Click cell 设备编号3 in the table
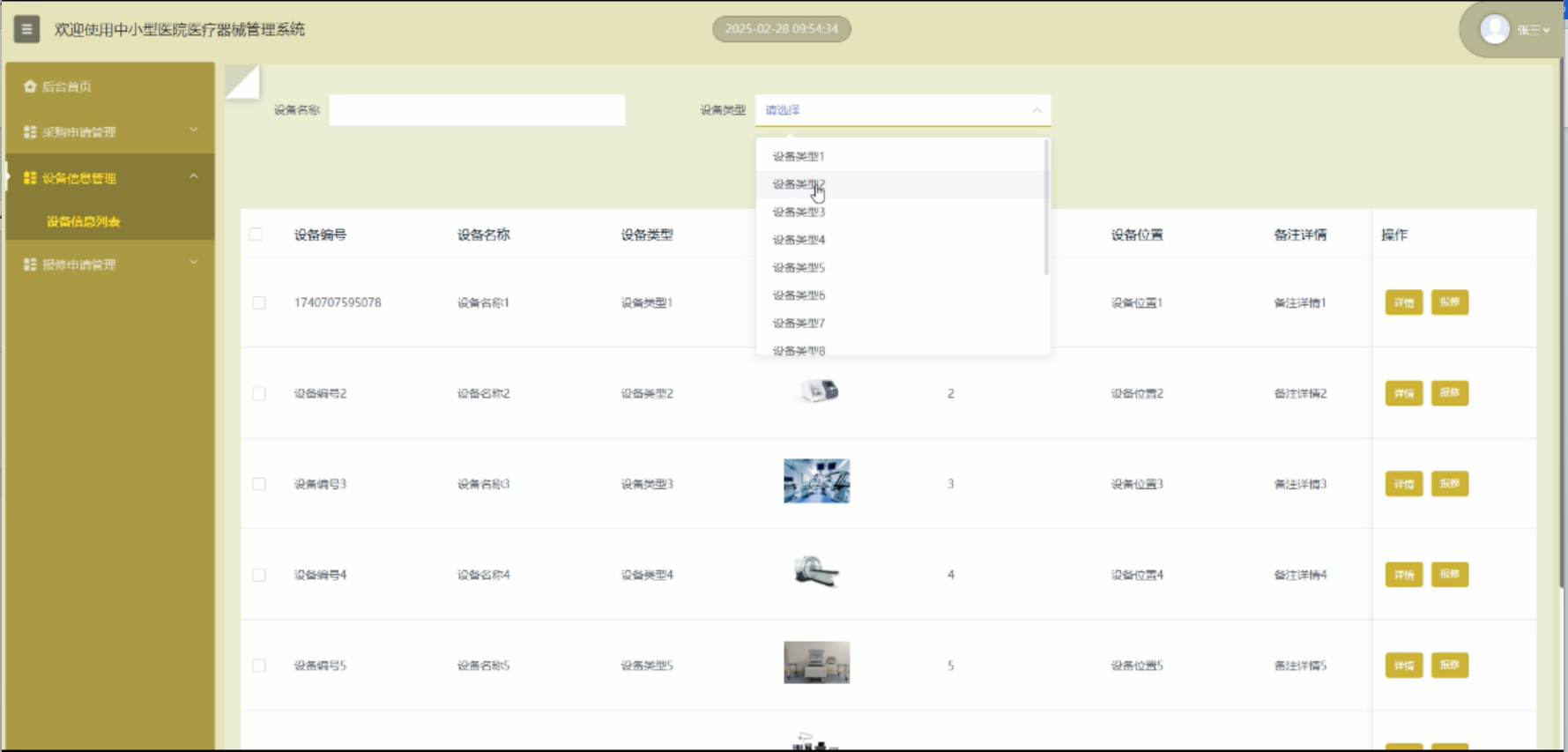The image size is (1568, 752). (320, 485)
